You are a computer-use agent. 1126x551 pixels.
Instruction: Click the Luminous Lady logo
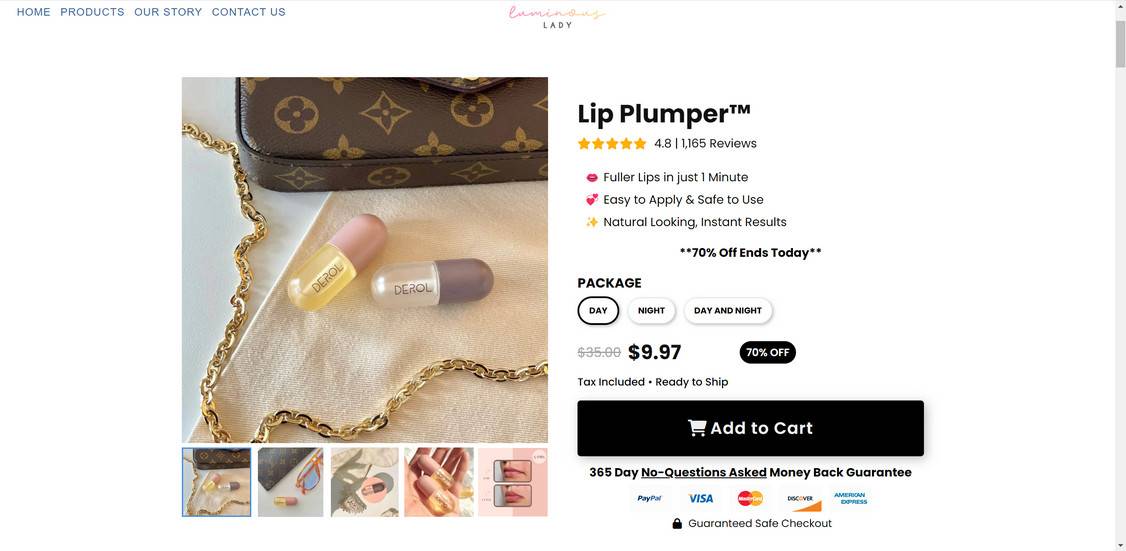tap(556, 15)
